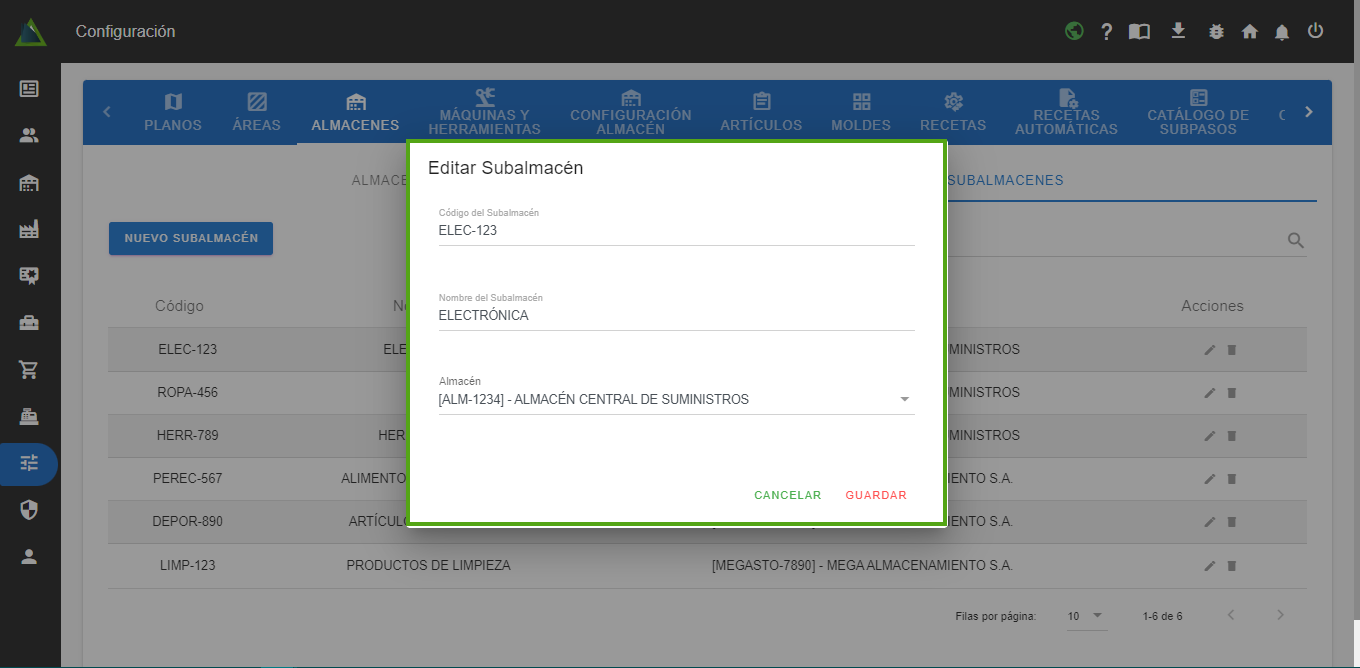
Task: Click the search magnifier icon
Action: [1296, 241]
